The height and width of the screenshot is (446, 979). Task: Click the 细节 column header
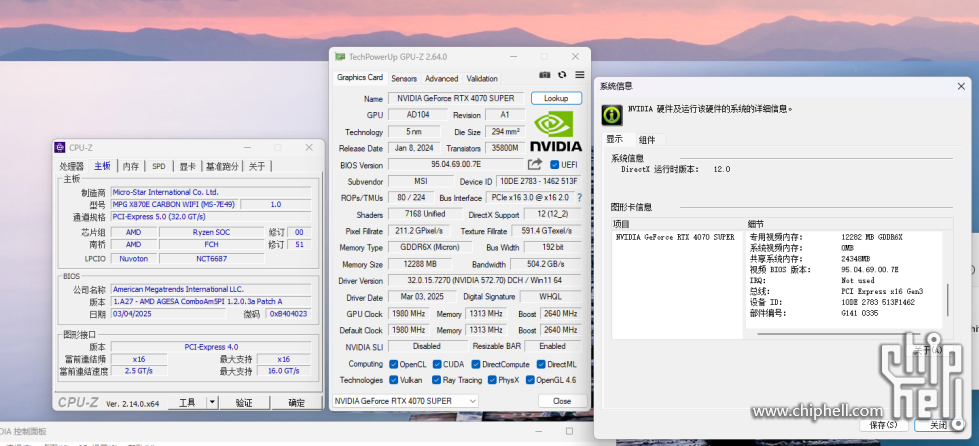[850, 224]
